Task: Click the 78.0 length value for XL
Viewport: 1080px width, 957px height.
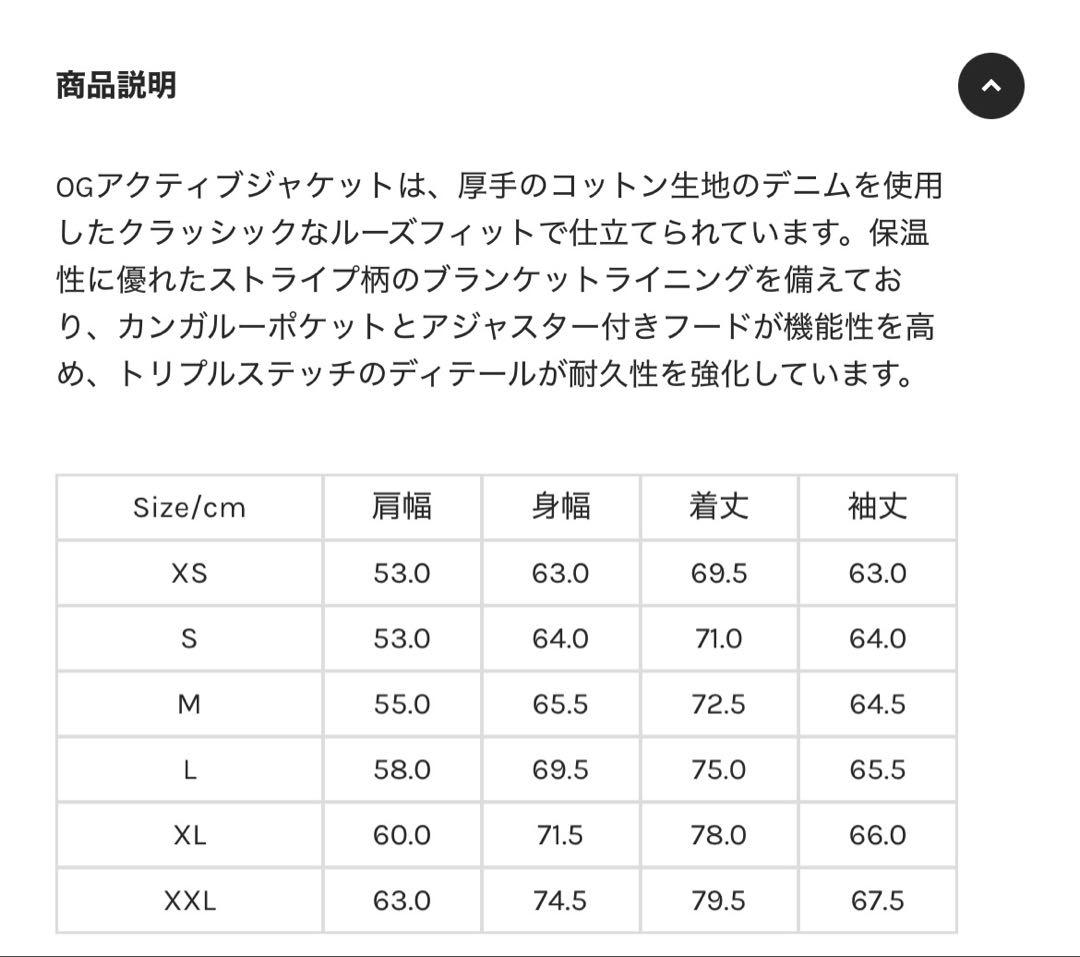Action: [x=718, y=835]
